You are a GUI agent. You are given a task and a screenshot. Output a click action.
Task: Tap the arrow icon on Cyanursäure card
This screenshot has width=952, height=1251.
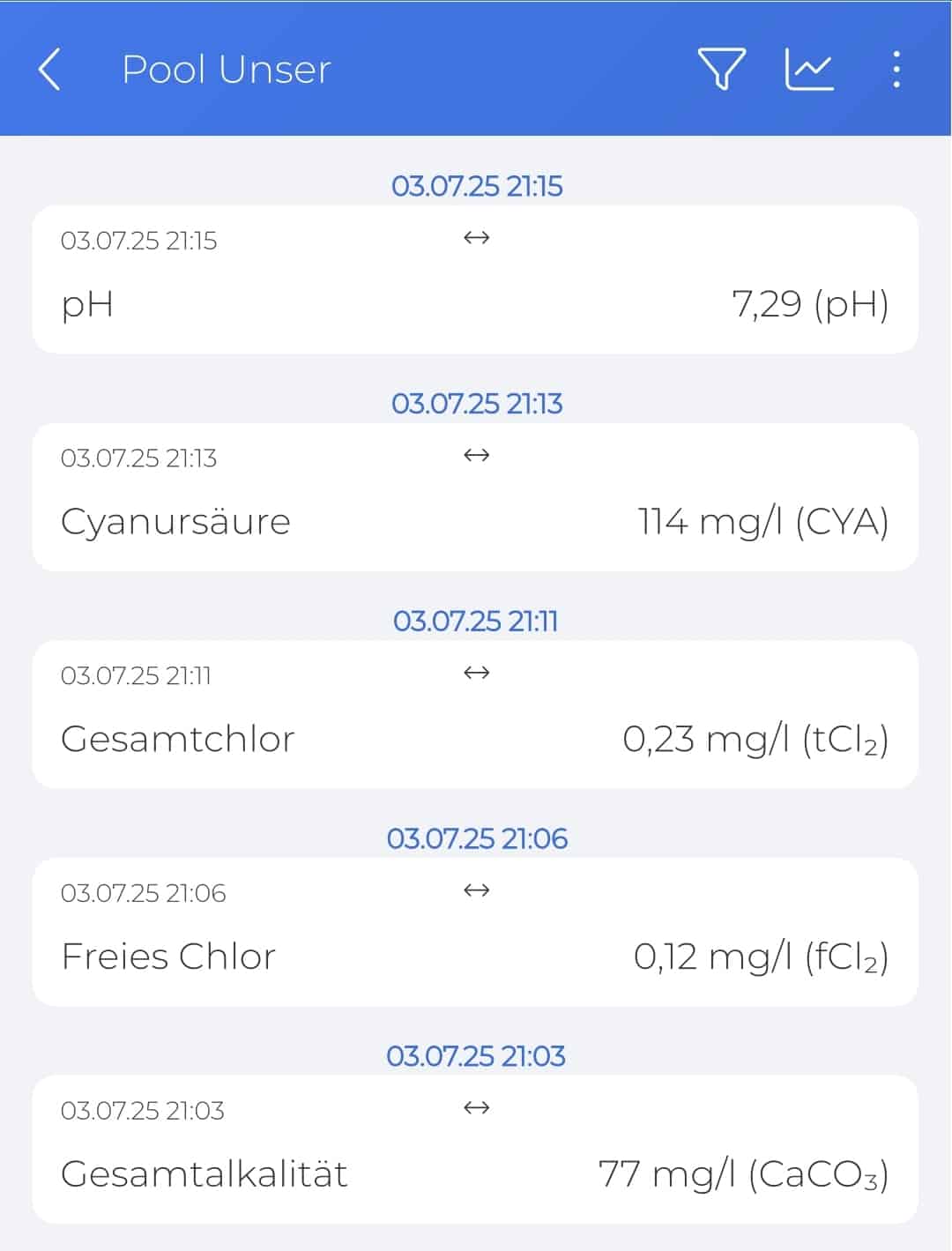click(476, 456)
